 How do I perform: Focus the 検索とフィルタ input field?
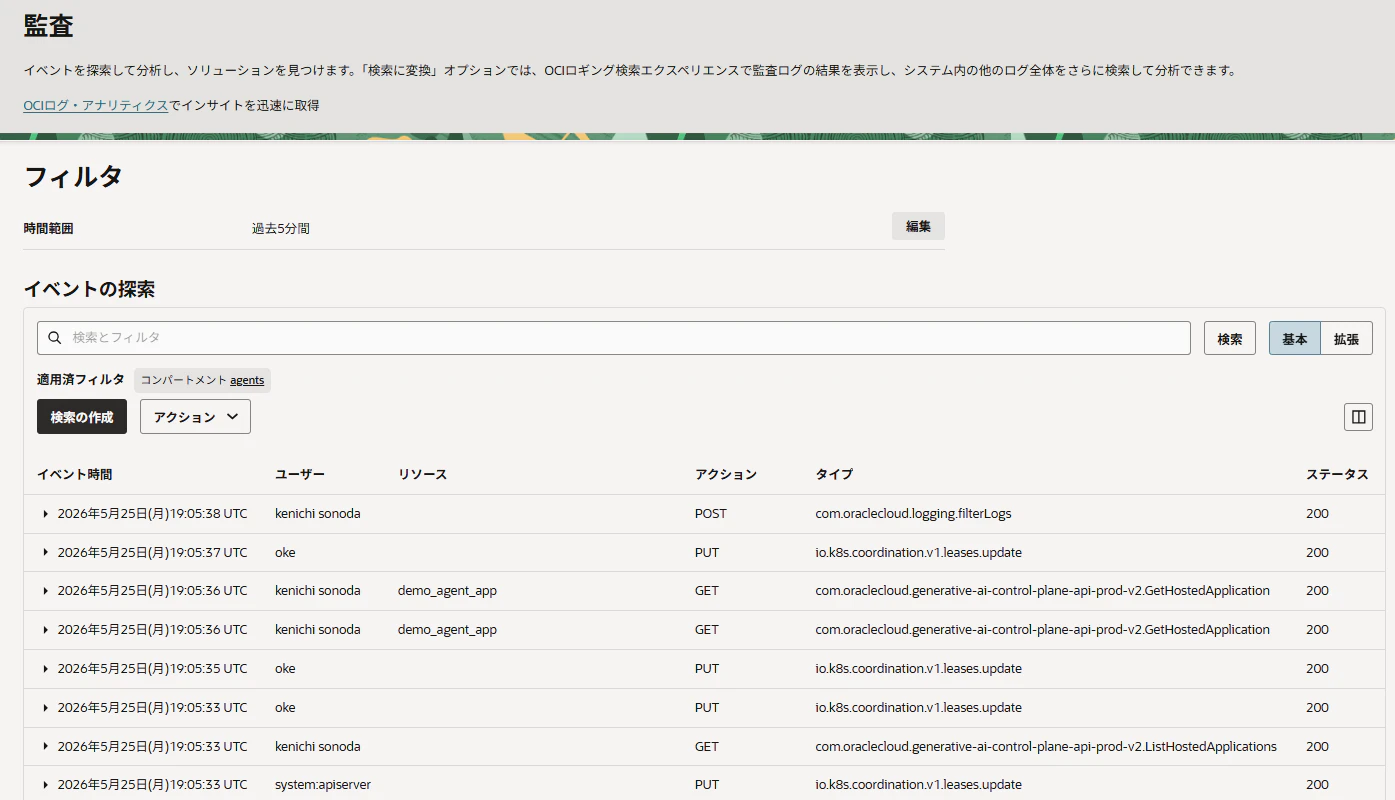tap(614, 338)
